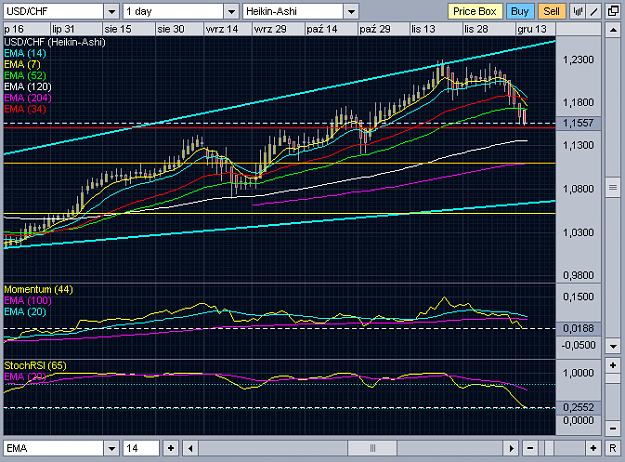Click the price axis label 1,0800
Image resolution: width=625 pixels, height=462 pixels.
[x=578, y=189]
